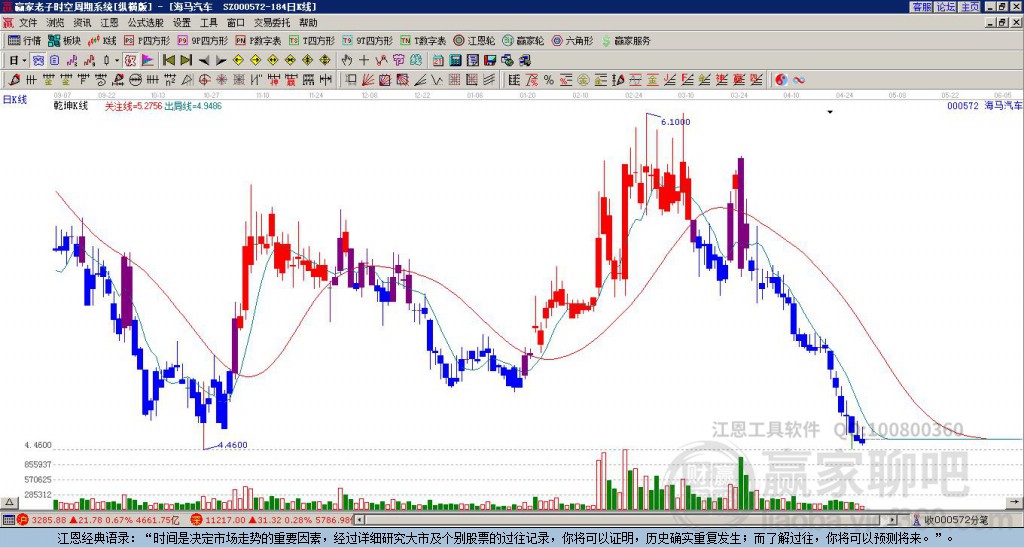Click the 4.4600 low price label
This screenshot has height=548, width=1024.
(232, 445)
